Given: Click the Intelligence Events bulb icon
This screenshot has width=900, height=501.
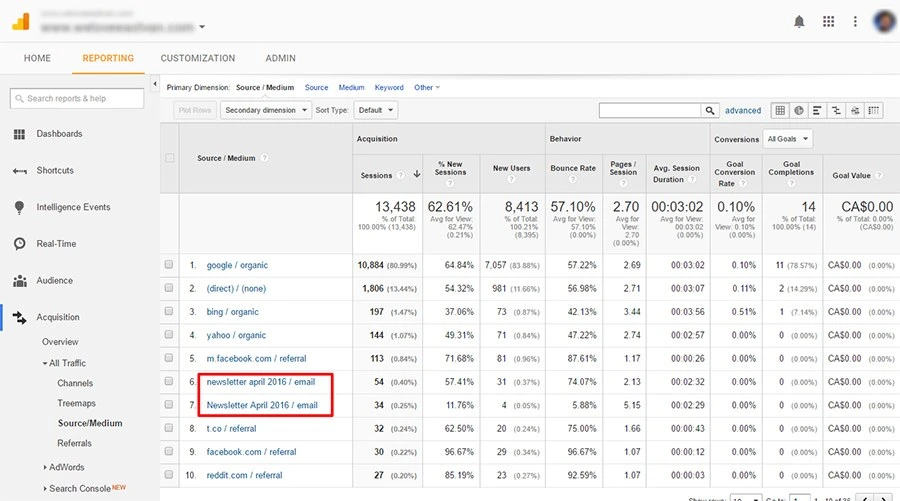Looking at the screenshot, I should pyautogui.click(x=20, y=208).
